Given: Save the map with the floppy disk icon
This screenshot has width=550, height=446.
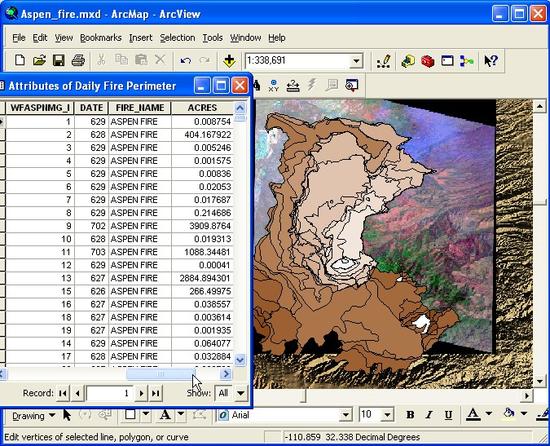Looking at the screenshot, I should click(59, 60).
